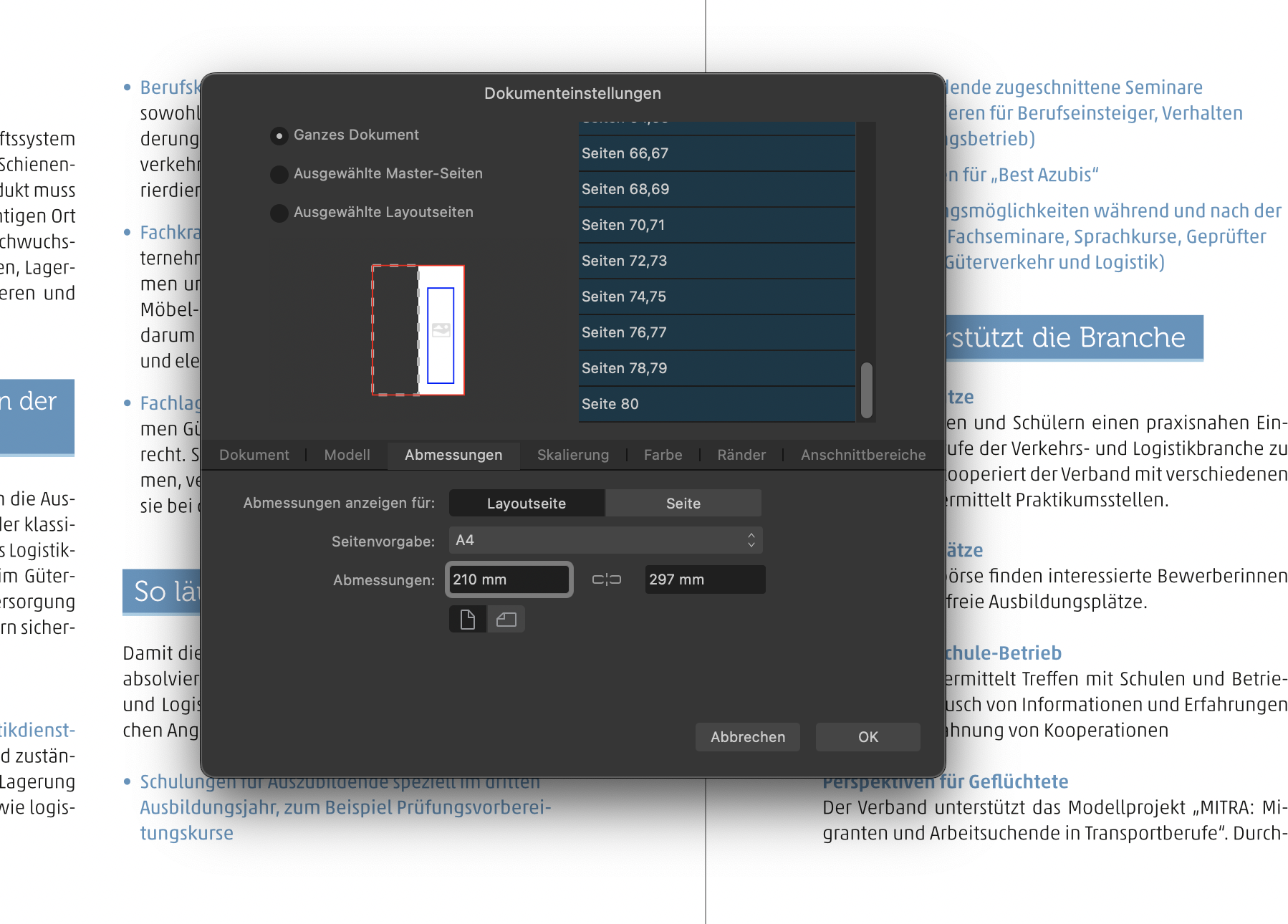Click 'Ausbildungsjahr, zum Beispiel Prüfungsvorberei-' text line
This screenshot has height=924, width=1288.
pos(345,808)
